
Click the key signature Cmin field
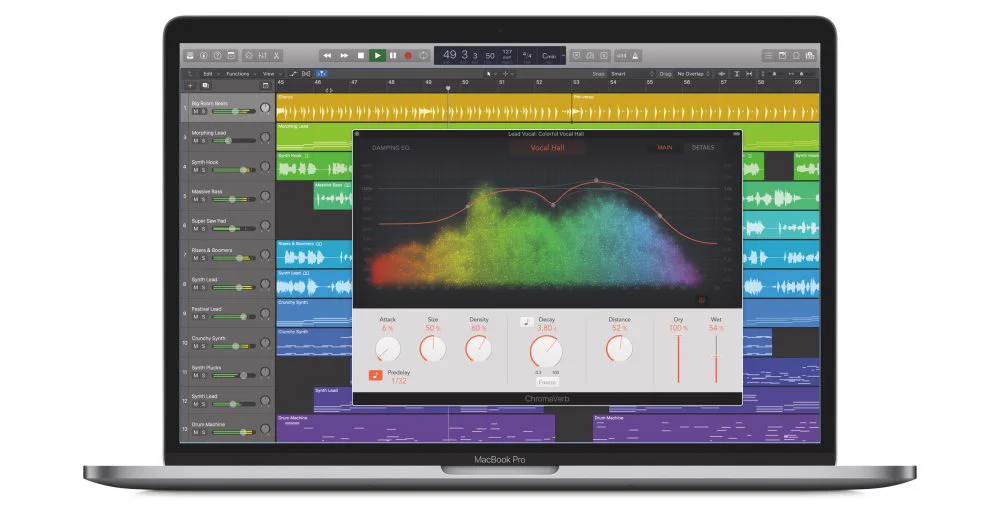[x=549, y=55]
